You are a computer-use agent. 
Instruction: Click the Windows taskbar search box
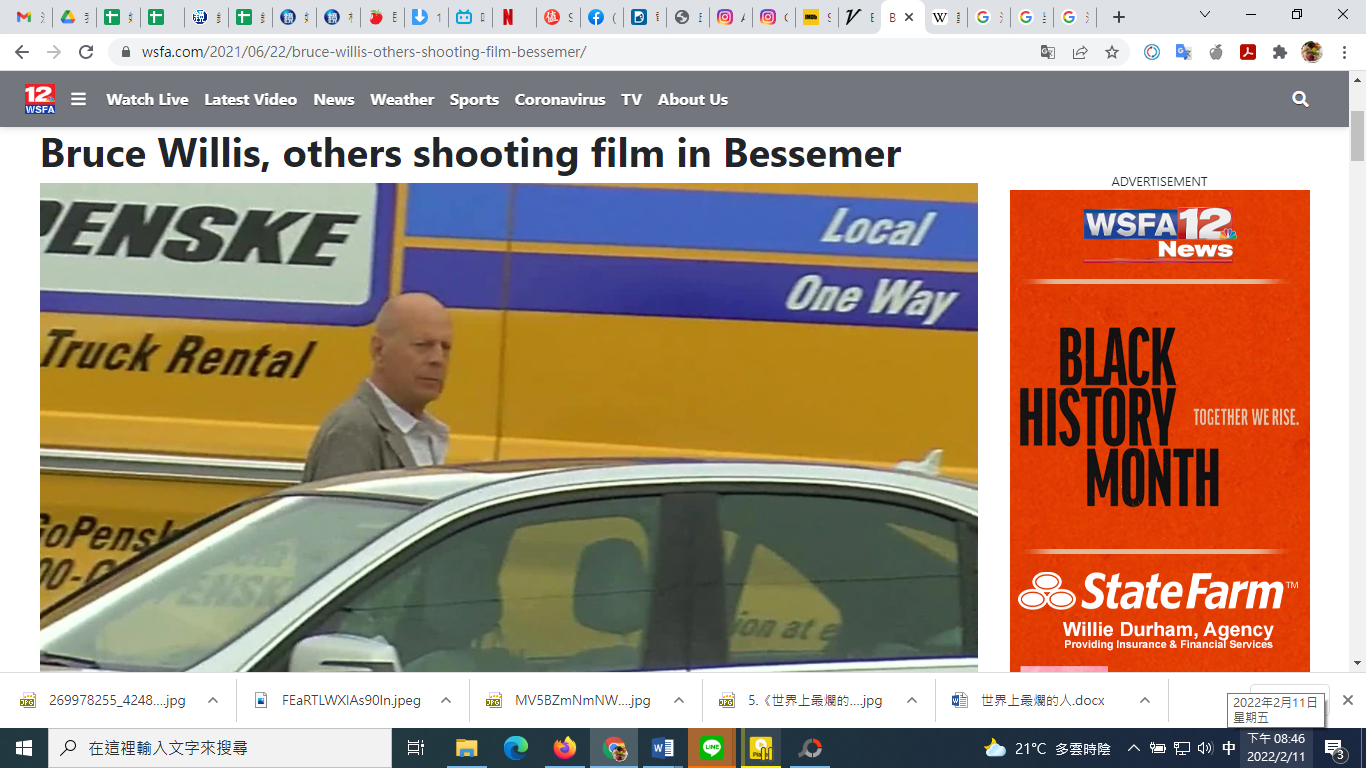click(220, 748)
